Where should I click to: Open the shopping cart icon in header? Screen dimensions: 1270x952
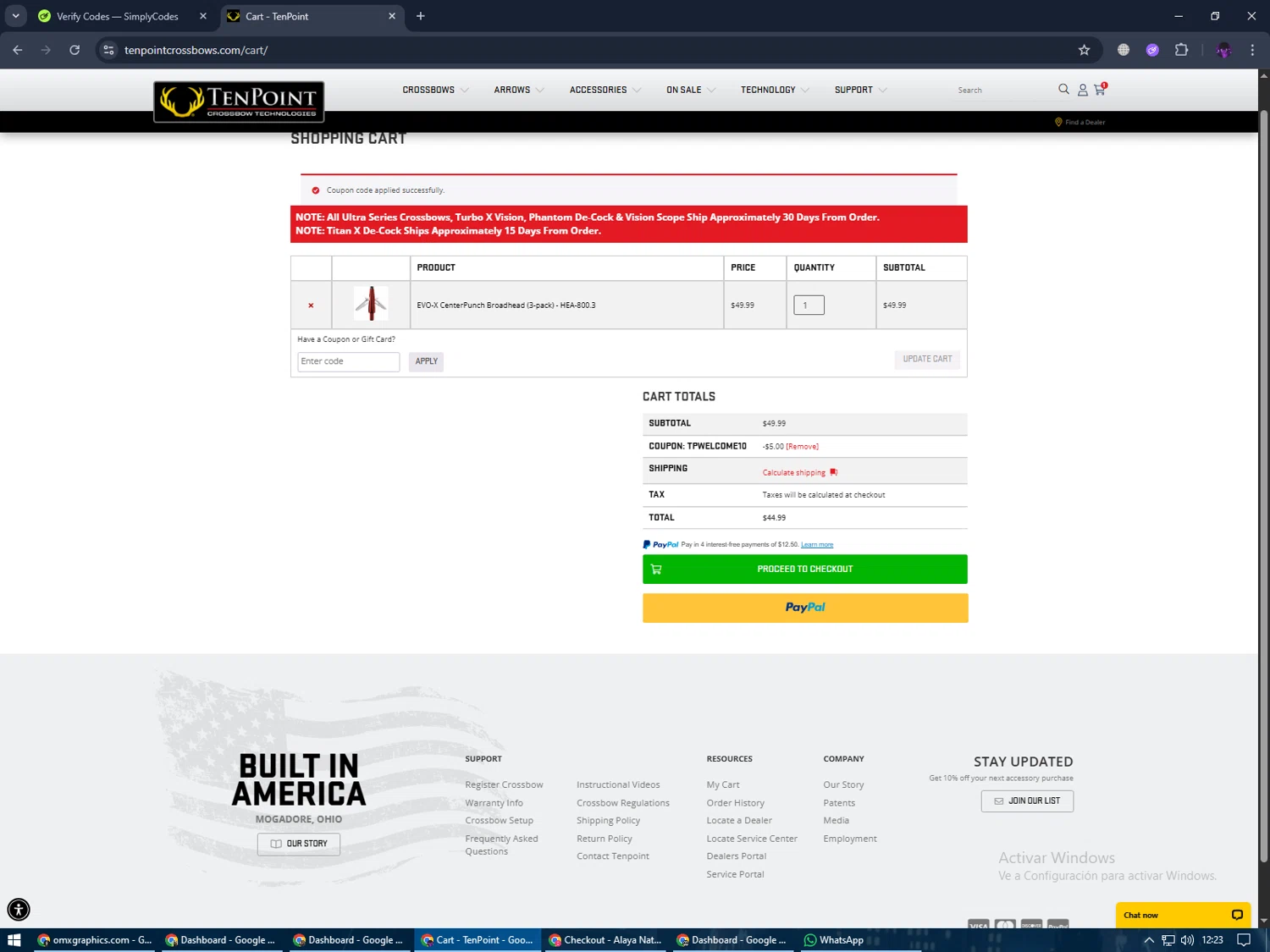pos(1100,89)
